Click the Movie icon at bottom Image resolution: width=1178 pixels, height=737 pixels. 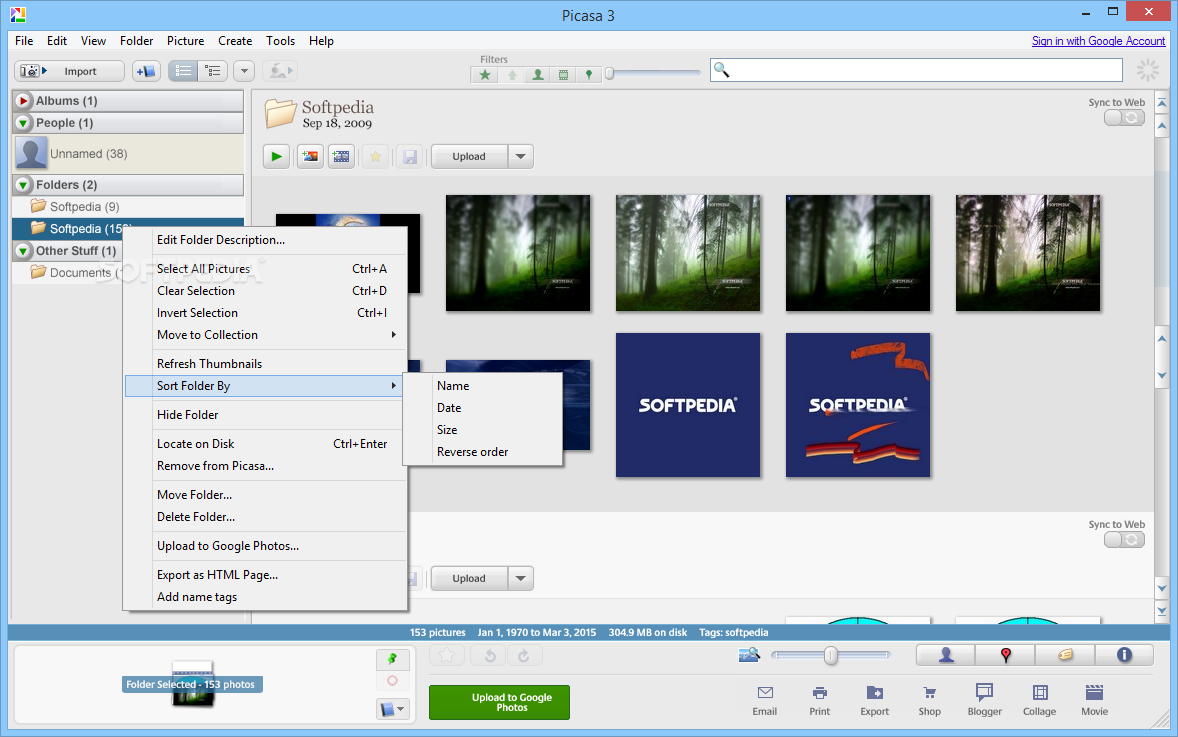pyautogui.click(x=1095, y=700)
